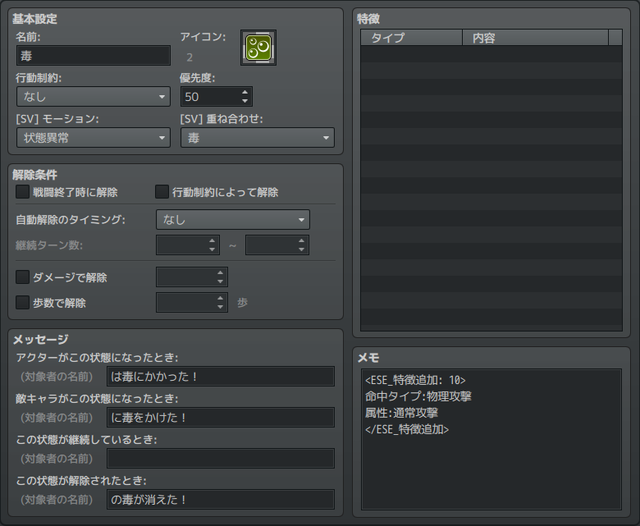
Task: Click the memo line <ESE_特徴追加: 10>
Action: 416,380
